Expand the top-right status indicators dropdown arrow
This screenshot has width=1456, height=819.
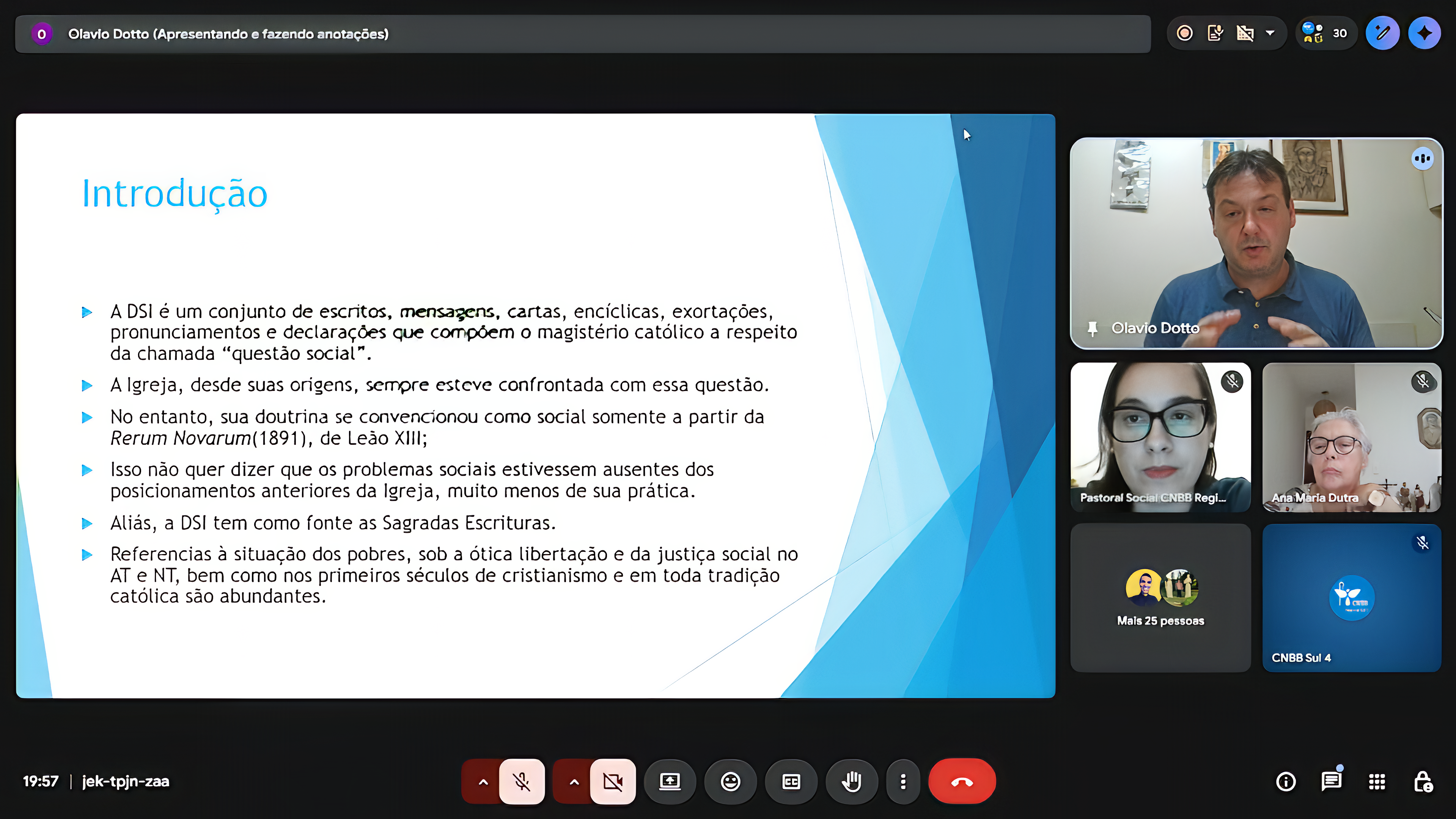click(1270, 33)
